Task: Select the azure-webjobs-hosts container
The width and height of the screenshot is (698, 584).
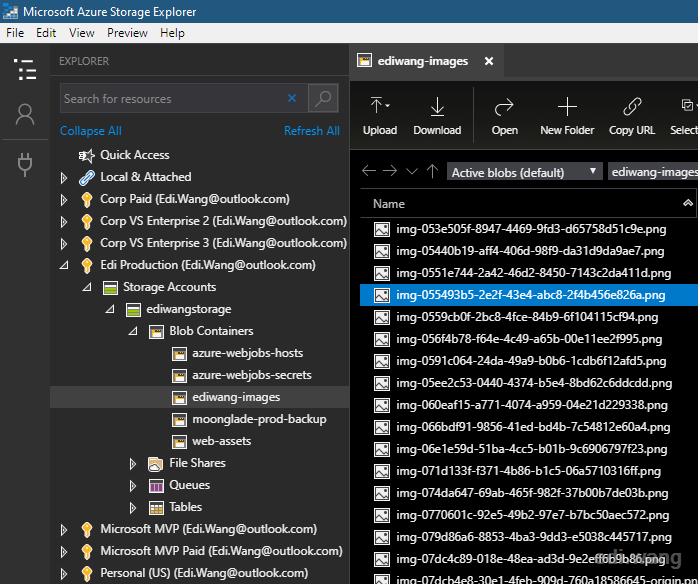Action: [x=248, y=353]
